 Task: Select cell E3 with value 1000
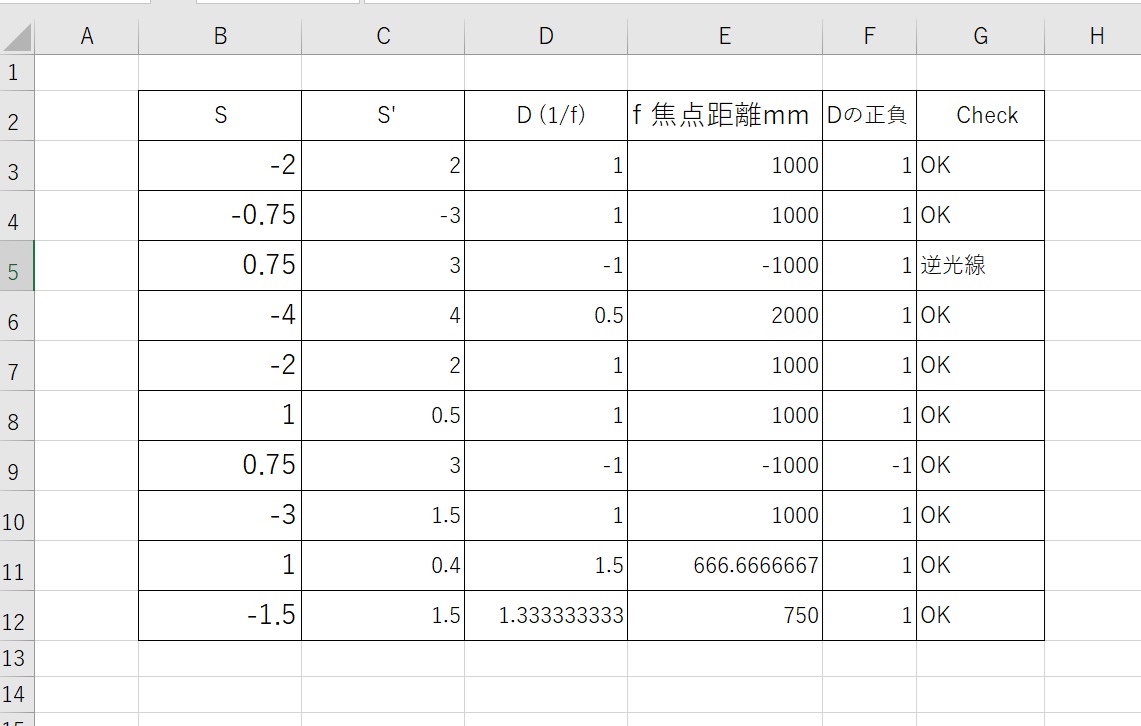click(x=725, y=166)
